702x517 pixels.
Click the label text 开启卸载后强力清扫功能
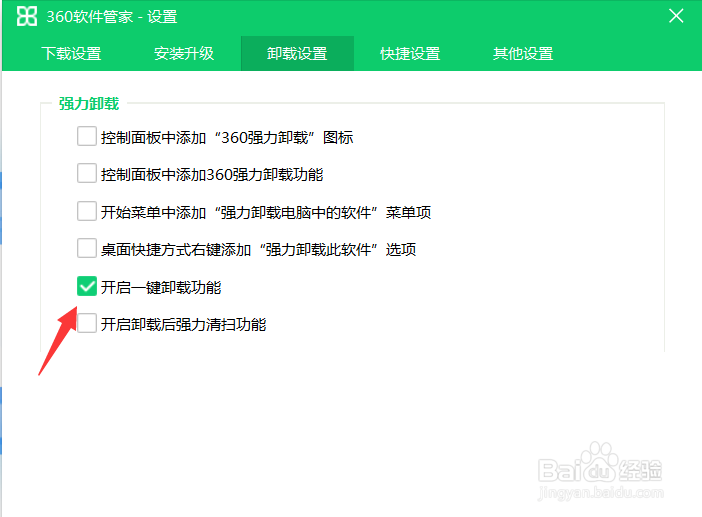[184, 325]
